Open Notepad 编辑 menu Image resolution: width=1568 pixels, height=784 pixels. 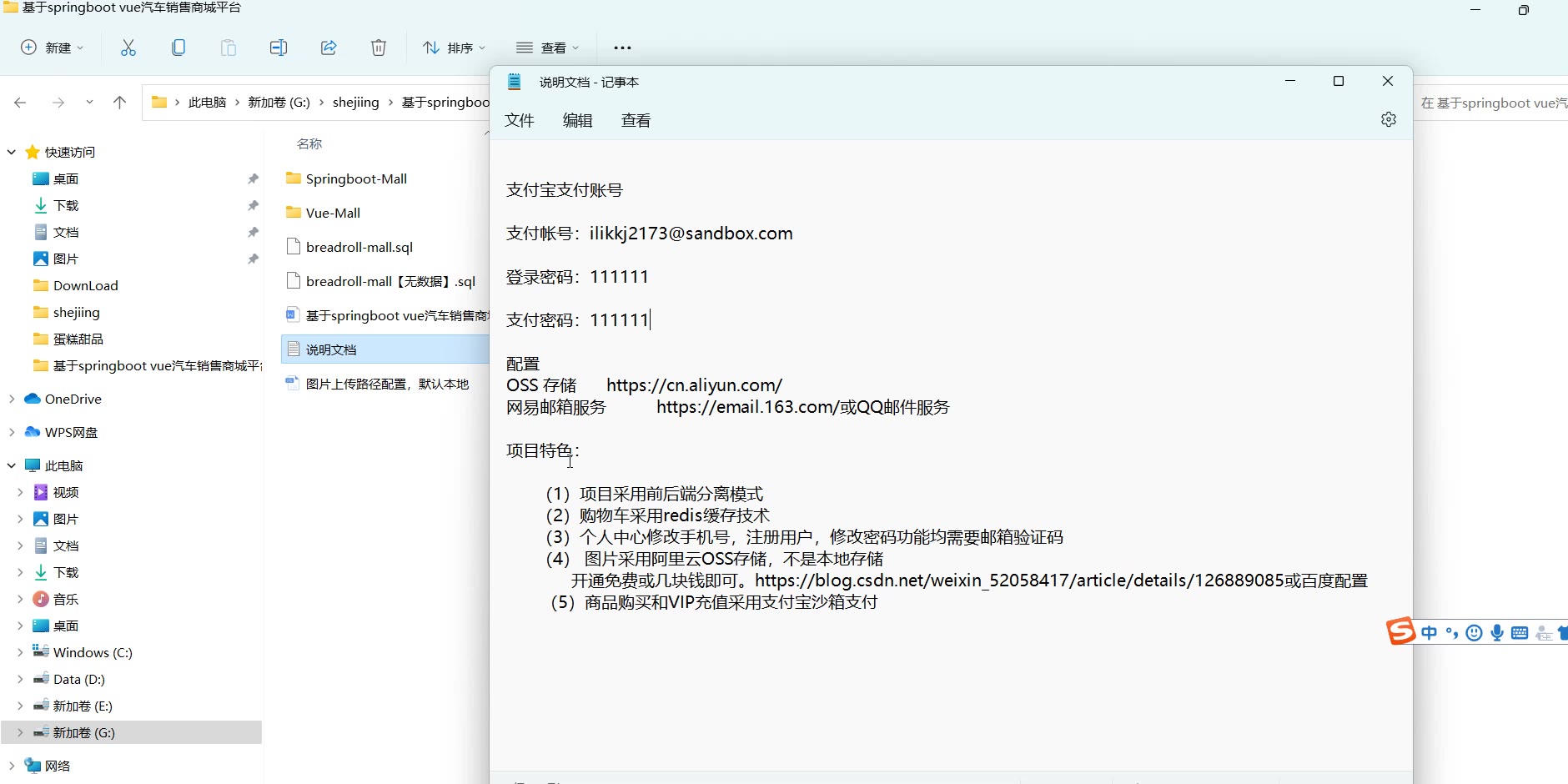pos(578,120)
